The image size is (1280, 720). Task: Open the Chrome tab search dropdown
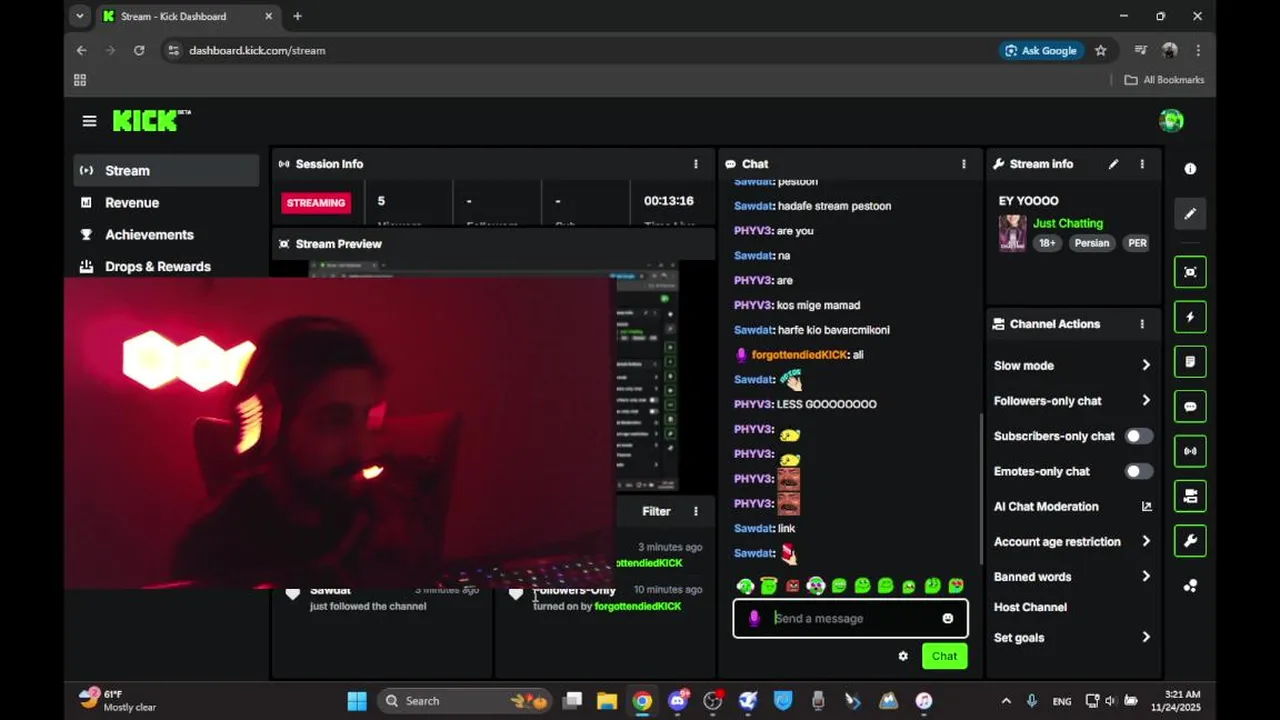[80, 16]
